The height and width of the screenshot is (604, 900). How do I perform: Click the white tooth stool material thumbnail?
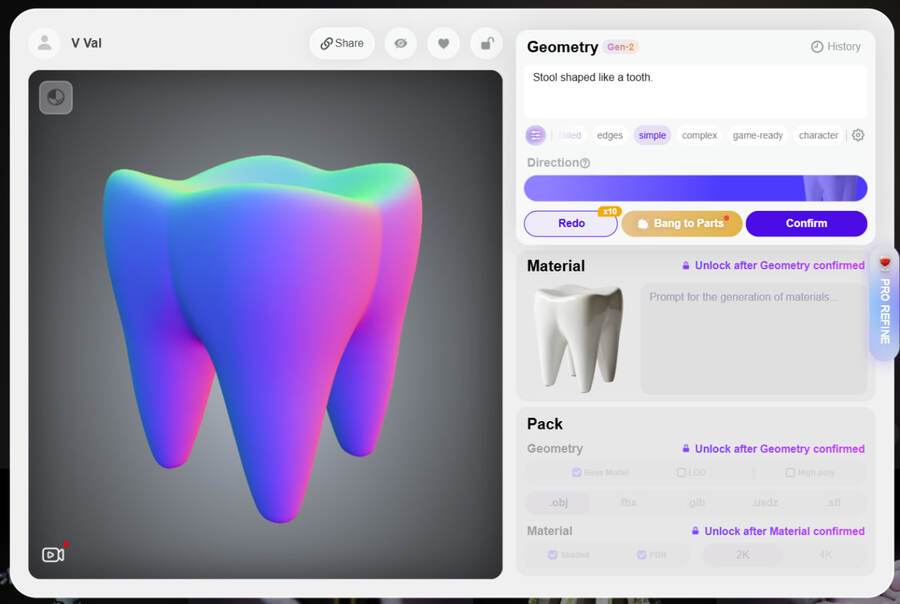click(579, 339)
